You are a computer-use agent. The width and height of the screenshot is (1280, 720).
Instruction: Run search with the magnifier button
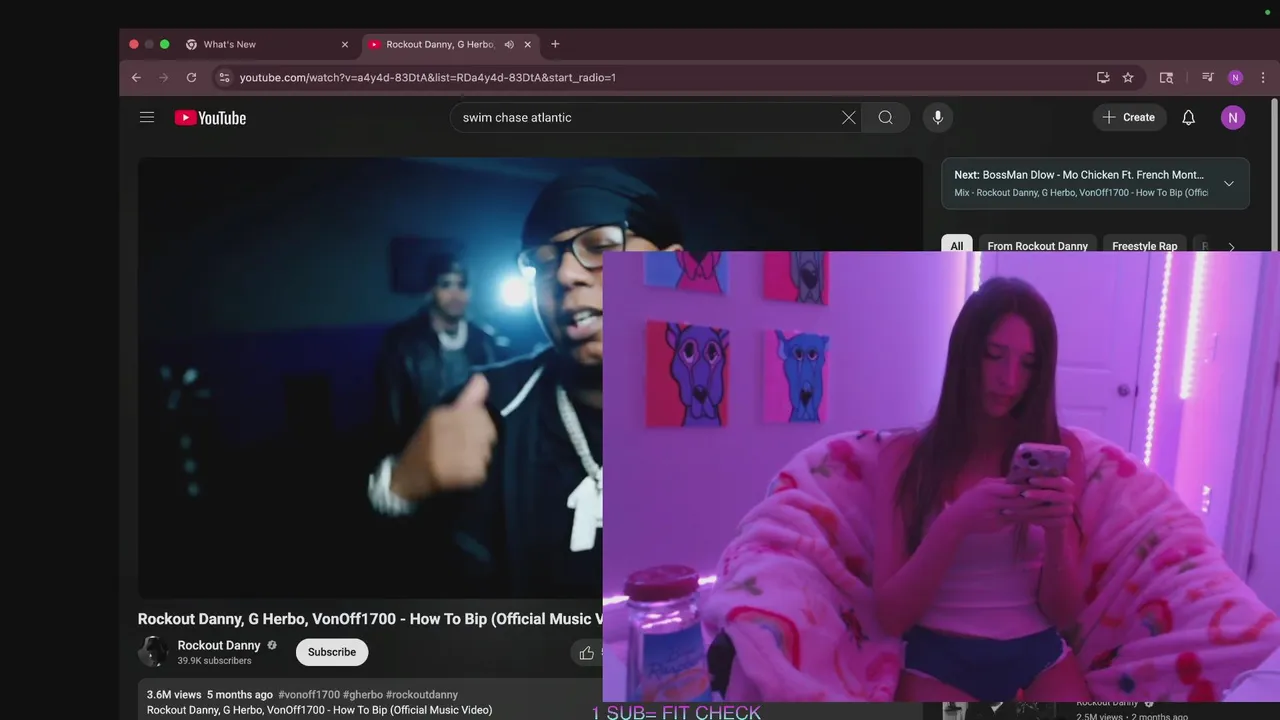pyautogui.click(x=886, y=118)
